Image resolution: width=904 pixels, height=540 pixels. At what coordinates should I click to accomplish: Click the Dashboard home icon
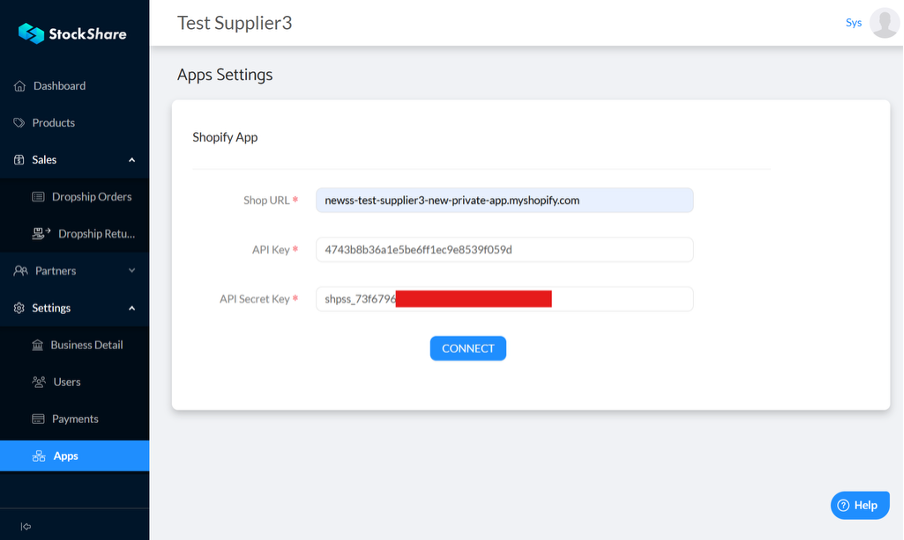pyautogui.click(x=20, y=86)
